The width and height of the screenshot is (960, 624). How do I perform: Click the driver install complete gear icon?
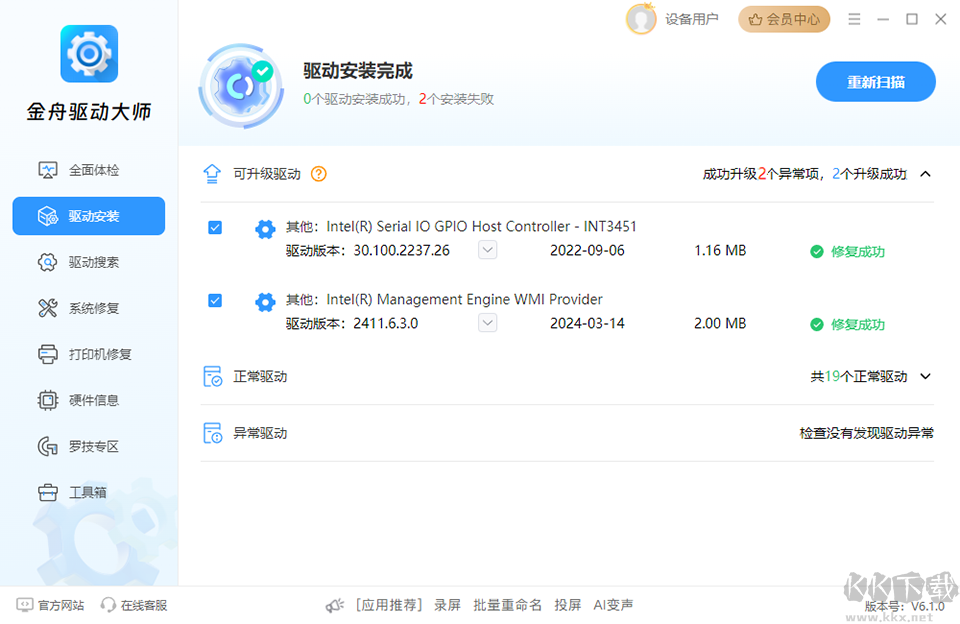point(241,86)
